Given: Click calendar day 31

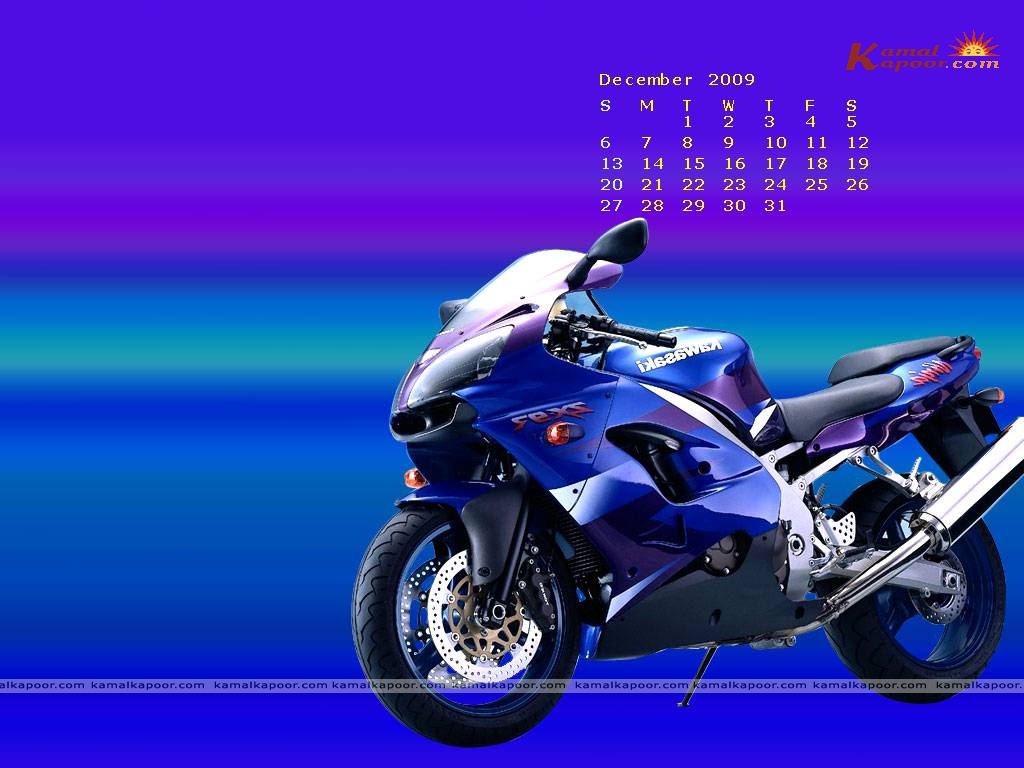Looking at the screenshot, I should click(776, 206).
